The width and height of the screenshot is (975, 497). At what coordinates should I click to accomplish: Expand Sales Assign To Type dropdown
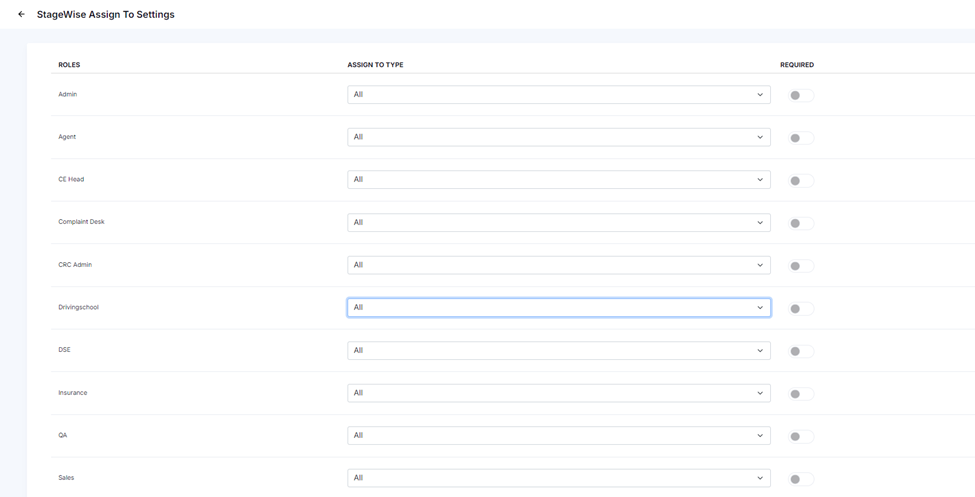point(558,478)
